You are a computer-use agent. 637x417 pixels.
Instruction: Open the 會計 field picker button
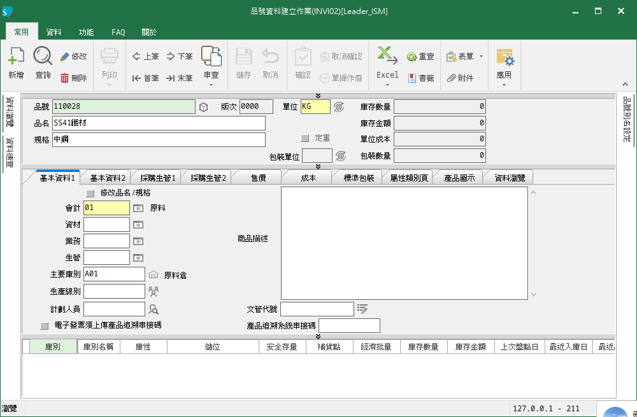(138, 208)
